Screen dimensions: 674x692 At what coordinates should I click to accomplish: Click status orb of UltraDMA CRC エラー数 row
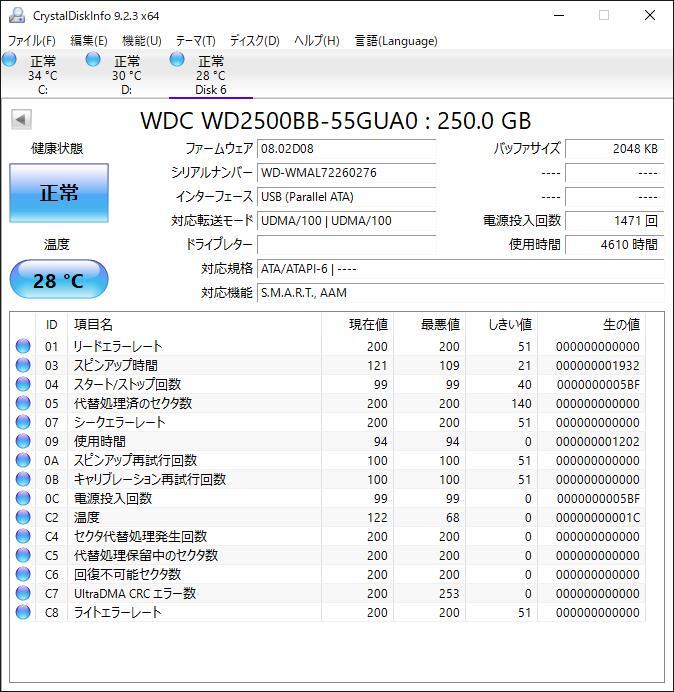tap(23, 593)
